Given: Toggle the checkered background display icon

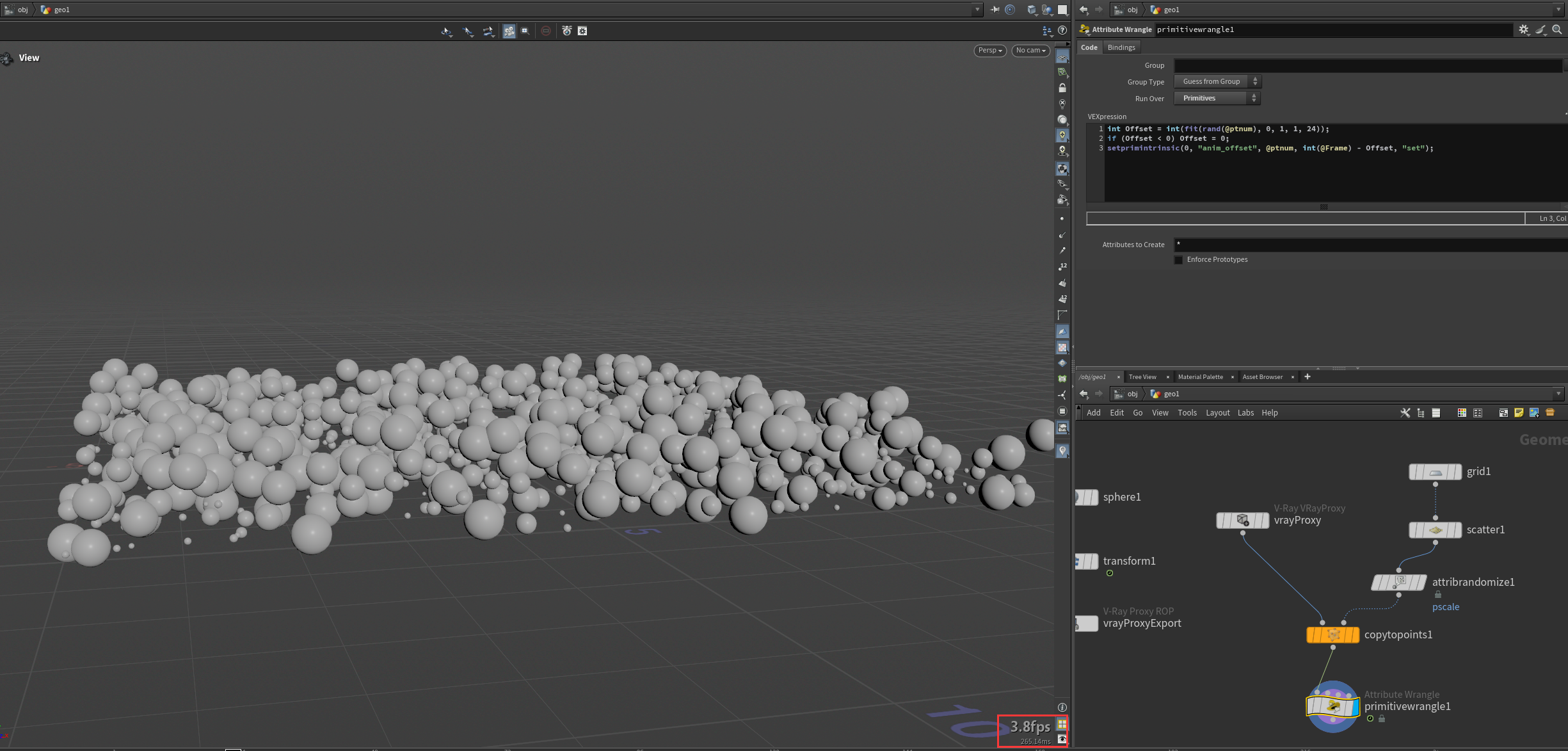Looking at the screenshot, I should [x=1062, y=348].
